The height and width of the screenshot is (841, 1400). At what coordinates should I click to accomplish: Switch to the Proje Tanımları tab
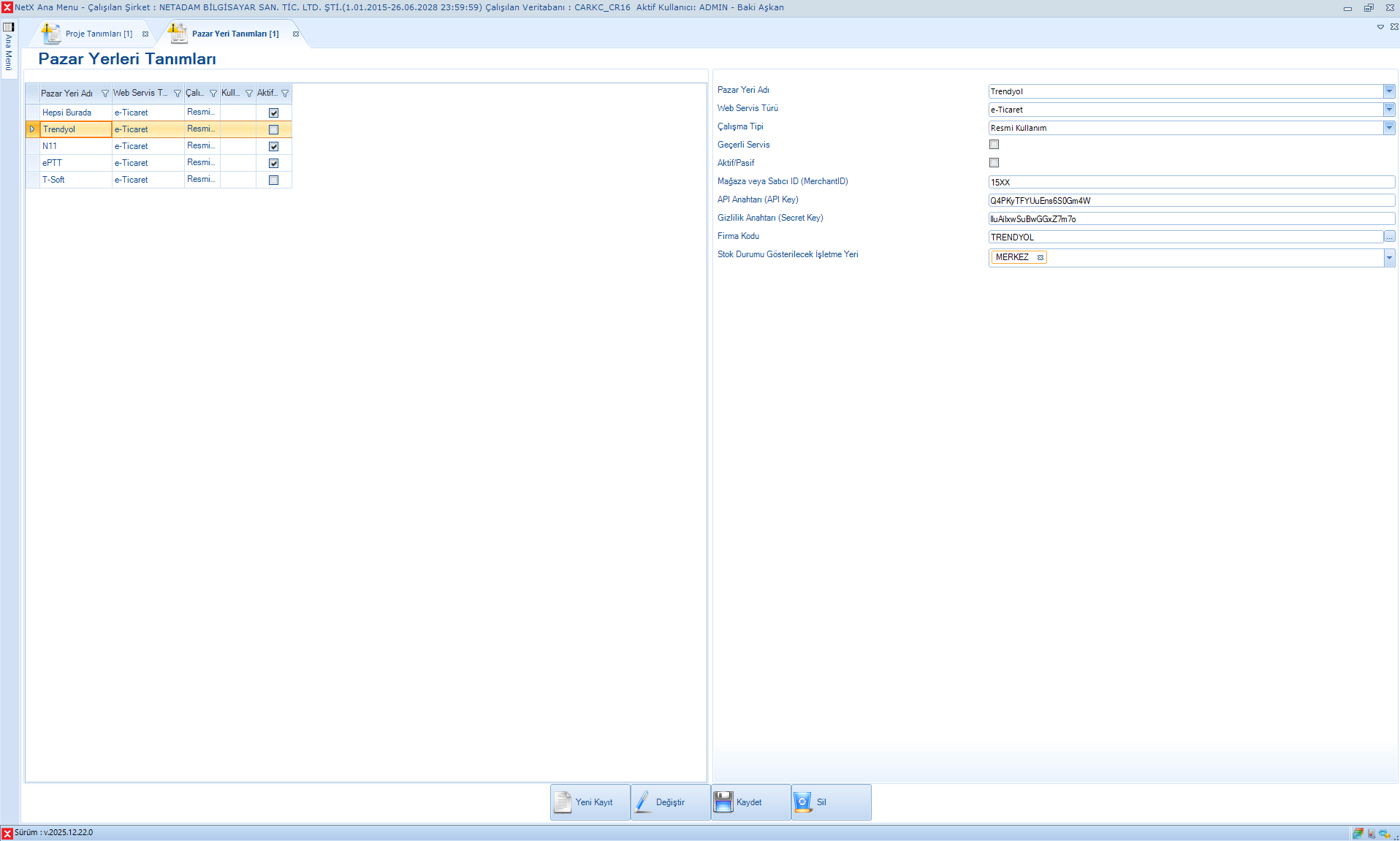tap(99, 34)
